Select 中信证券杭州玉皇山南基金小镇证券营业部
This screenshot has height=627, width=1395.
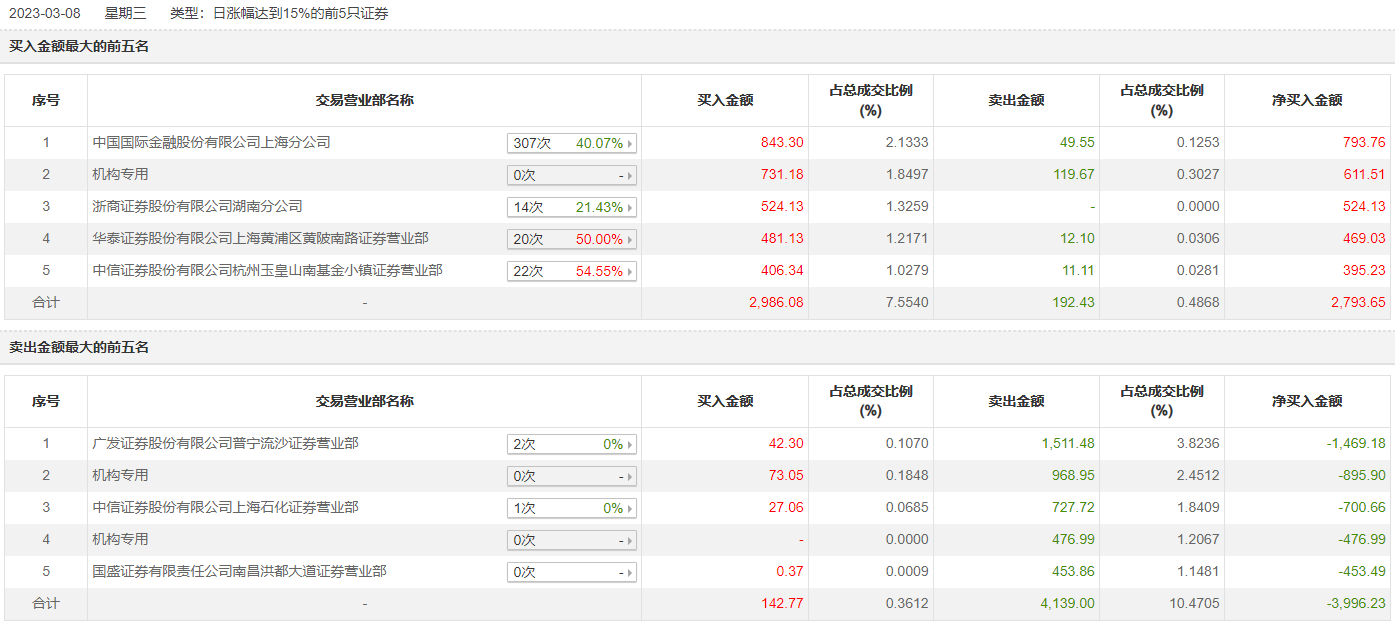pyautogui.click(x=267, y=271)
